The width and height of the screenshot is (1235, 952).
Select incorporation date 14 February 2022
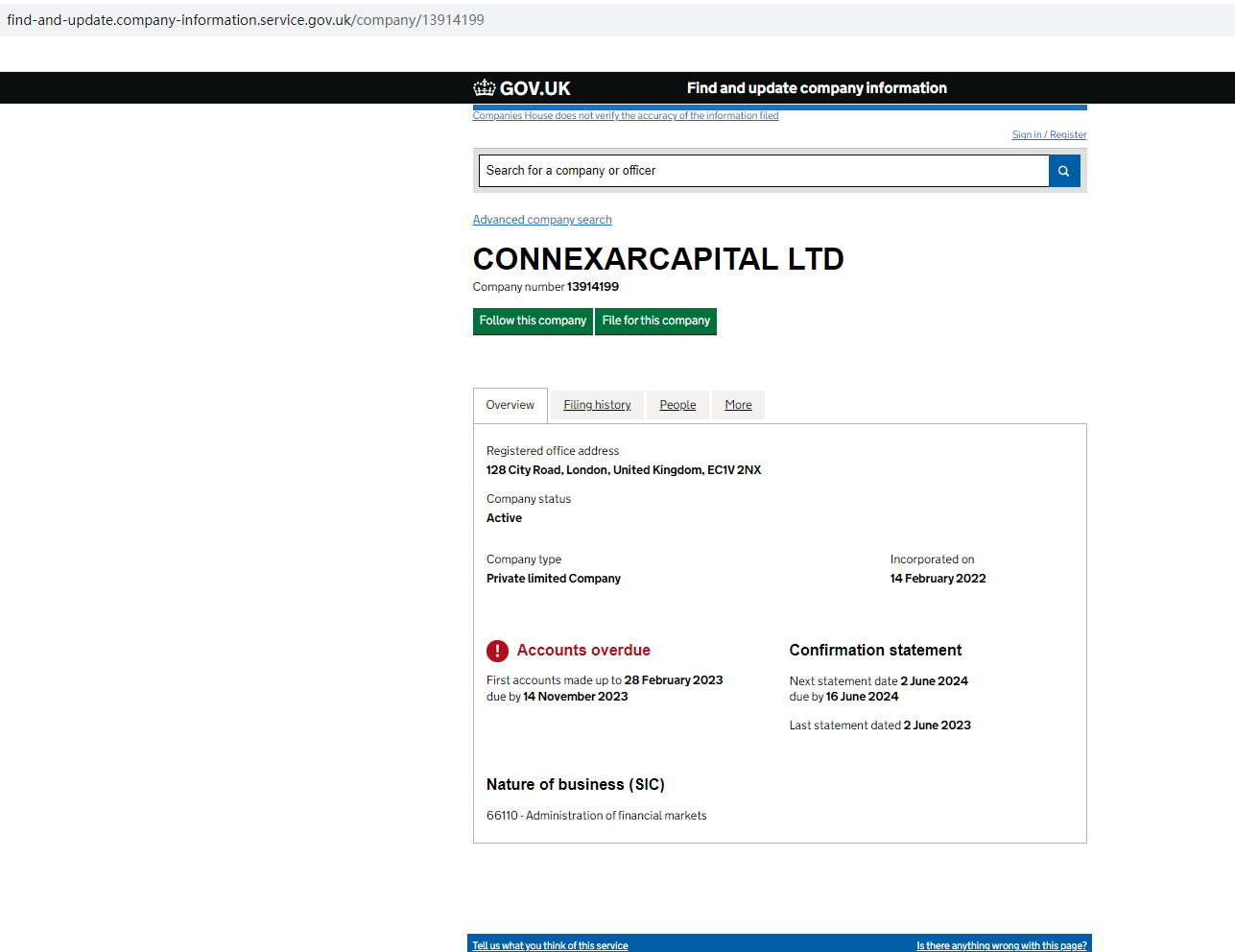click(x=938, y=579)
